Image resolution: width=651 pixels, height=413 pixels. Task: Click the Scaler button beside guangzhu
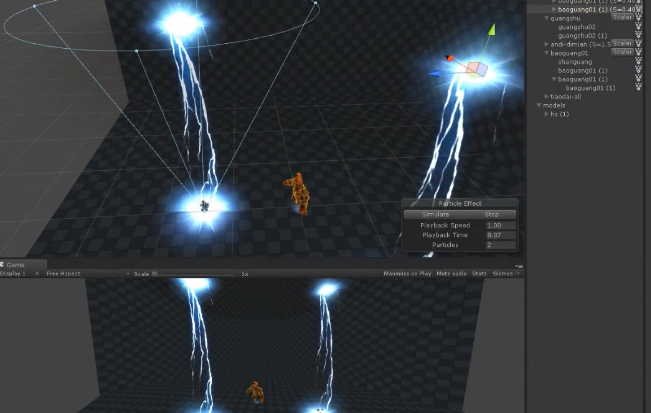(x=622, y=17)
